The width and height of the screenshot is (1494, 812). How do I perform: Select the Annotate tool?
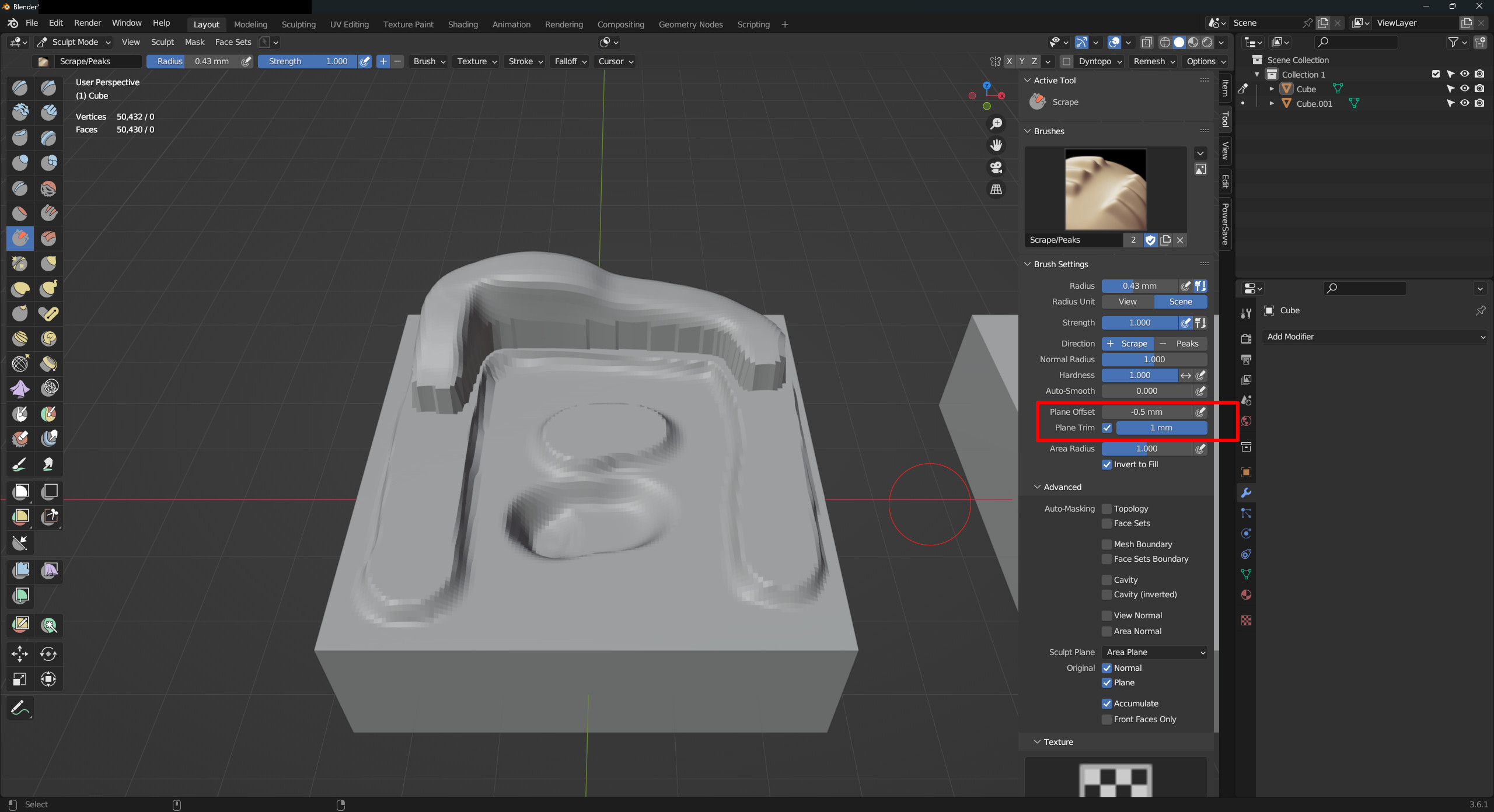(x=20, y=708)
